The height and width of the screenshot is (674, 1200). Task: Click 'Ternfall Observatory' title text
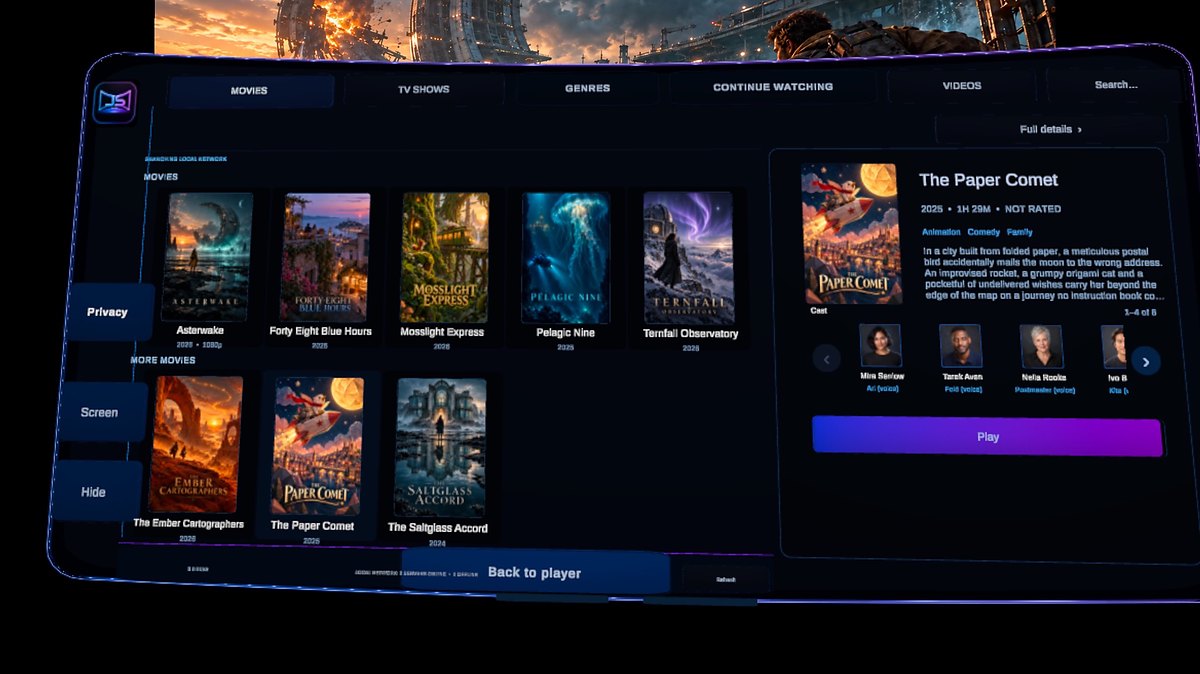click(690, 334)
